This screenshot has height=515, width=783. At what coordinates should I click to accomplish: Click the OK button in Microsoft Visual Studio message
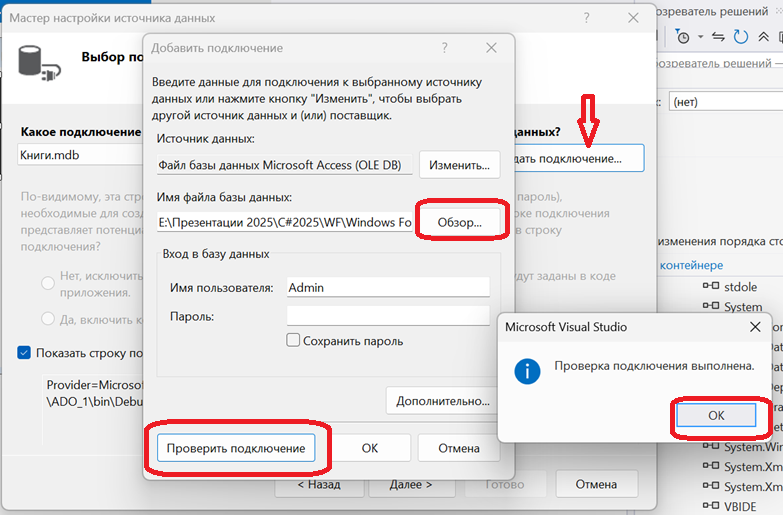tap(715, 415)
